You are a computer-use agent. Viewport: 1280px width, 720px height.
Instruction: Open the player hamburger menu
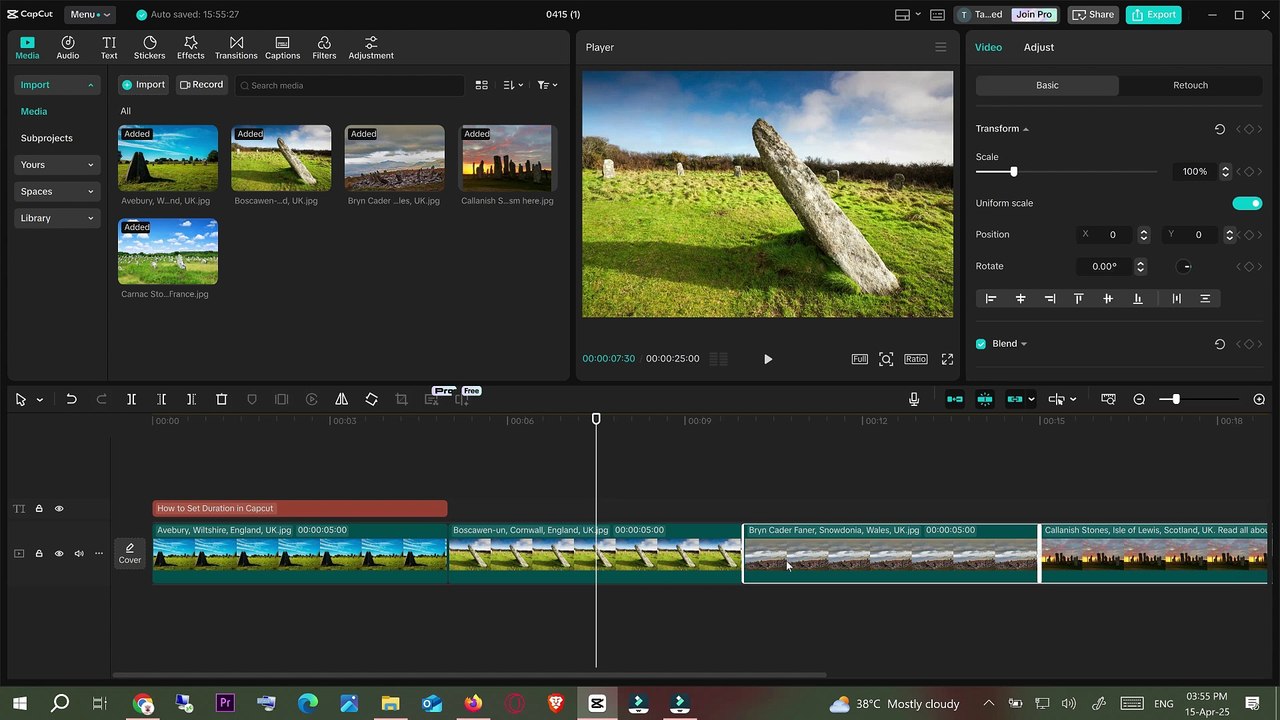940,47
